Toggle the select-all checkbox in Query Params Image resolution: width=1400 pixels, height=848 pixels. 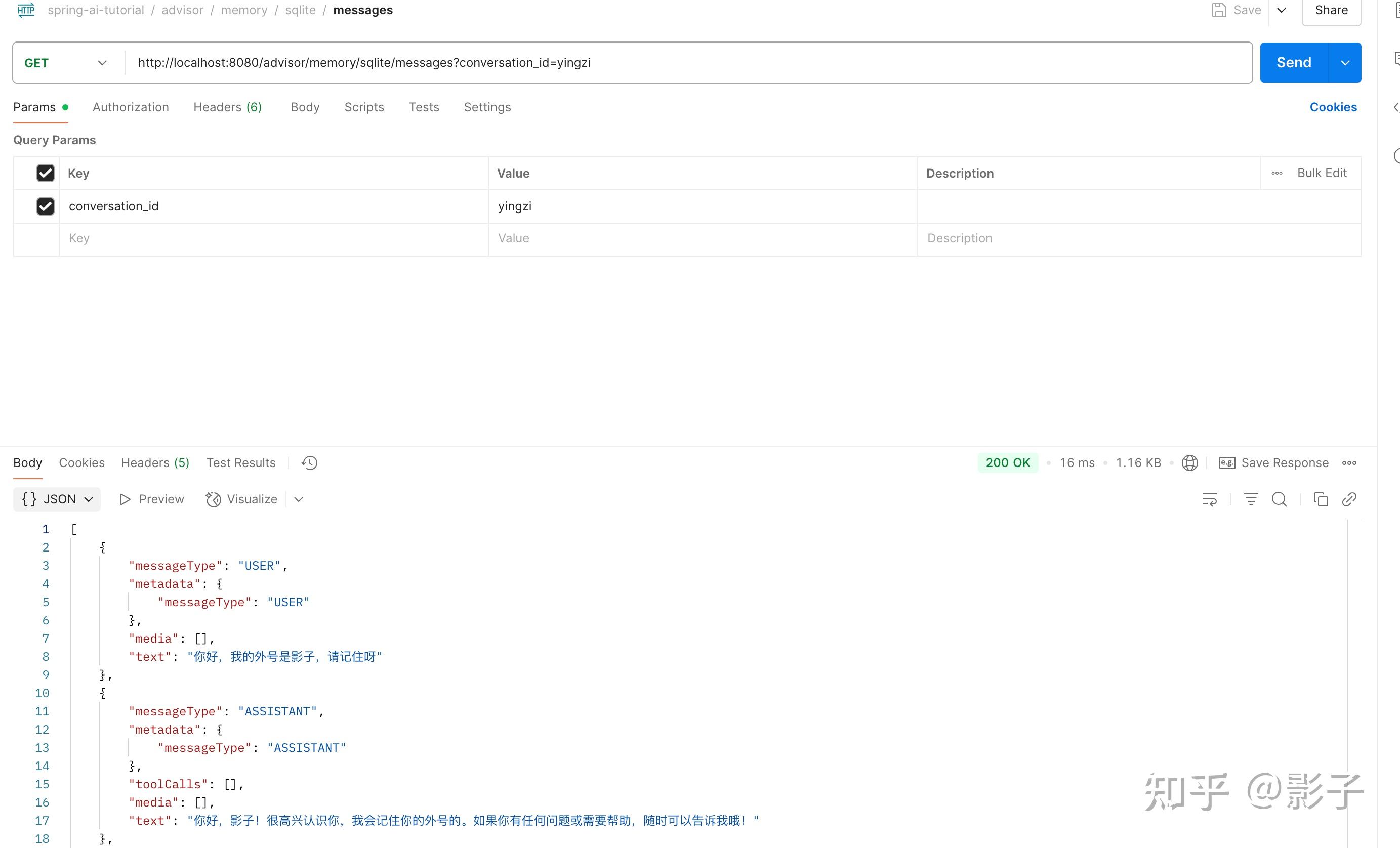pos(45,173)
